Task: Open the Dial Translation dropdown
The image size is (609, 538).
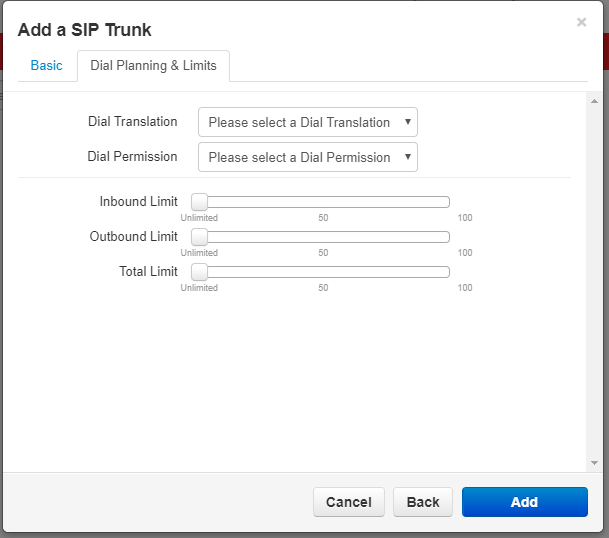Action: 307,122
